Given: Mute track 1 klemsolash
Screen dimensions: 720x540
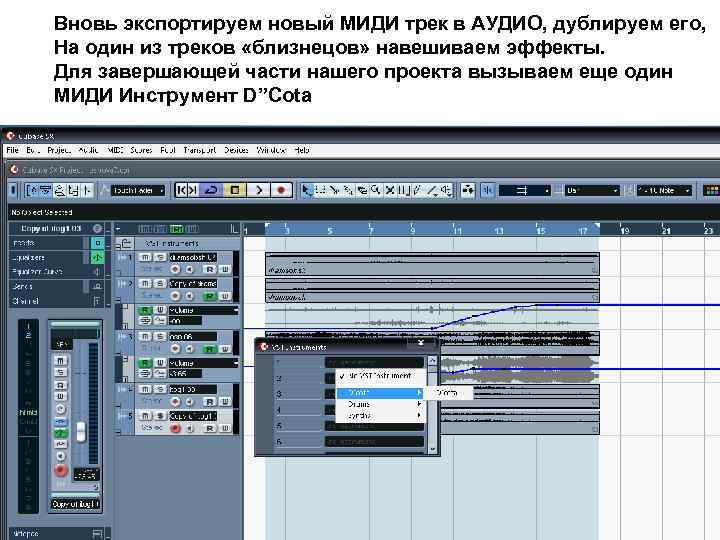Looking at the screenshot, I should point(145,257).
